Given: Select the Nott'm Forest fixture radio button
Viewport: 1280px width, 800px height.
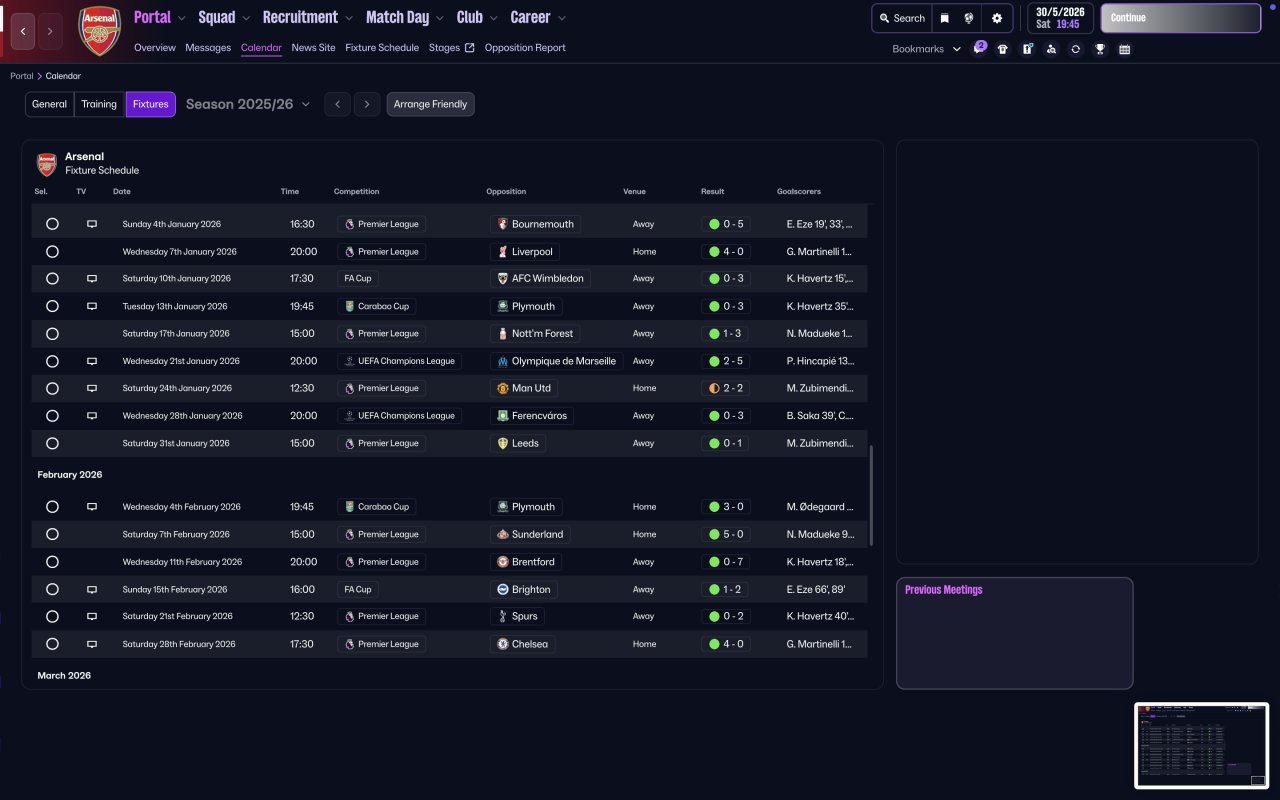Looking at the screenshot, I should (x=52, y=334).
